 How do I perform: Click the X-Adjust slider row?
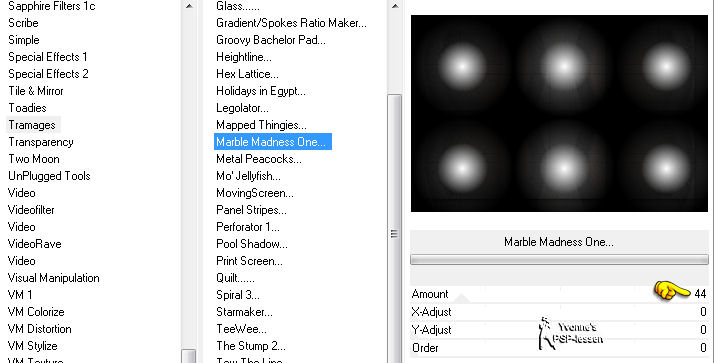point(559,312)
